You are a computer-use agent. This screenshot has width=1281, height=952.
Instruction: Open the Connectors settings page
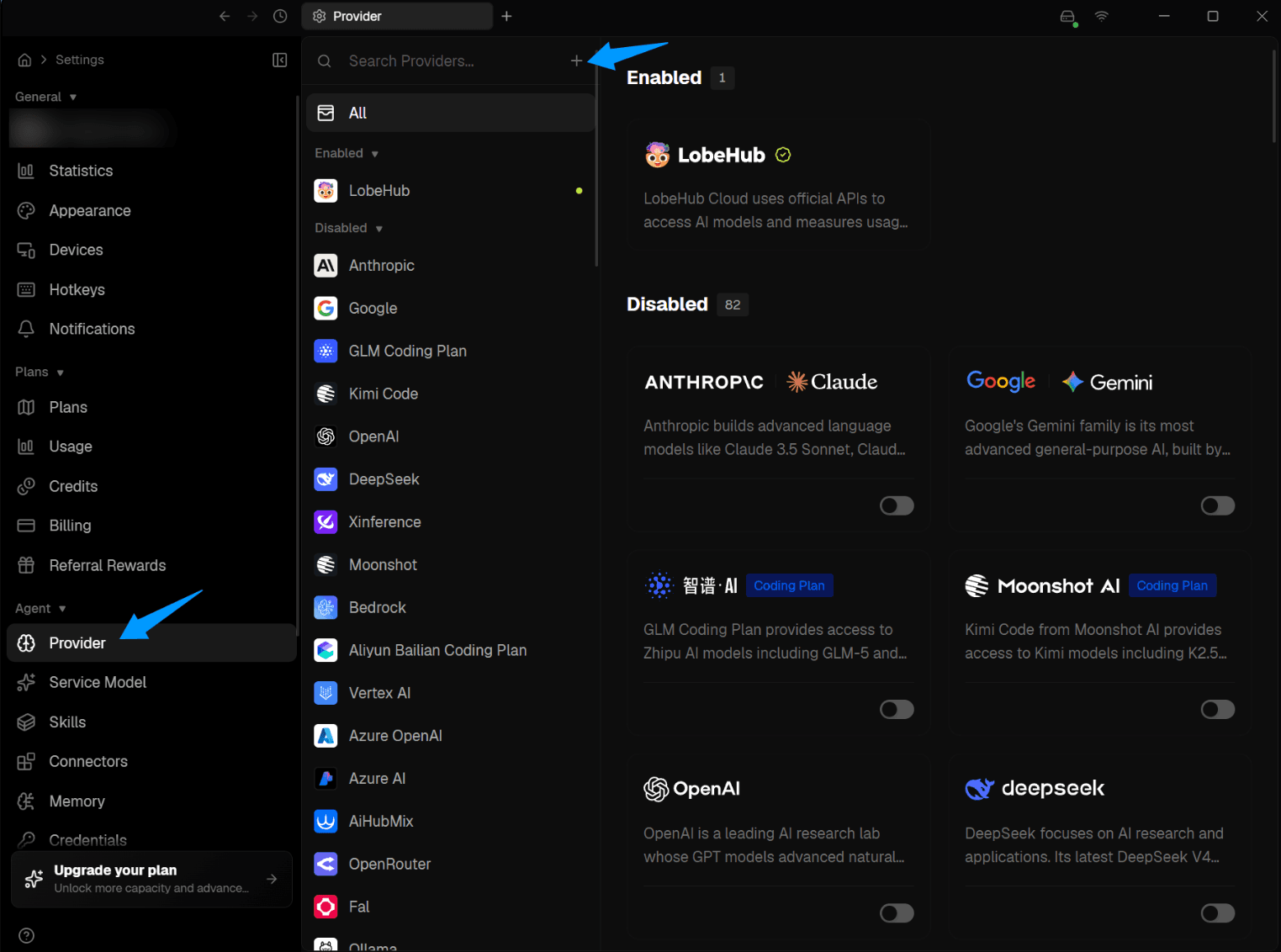(x=151, y=761)
